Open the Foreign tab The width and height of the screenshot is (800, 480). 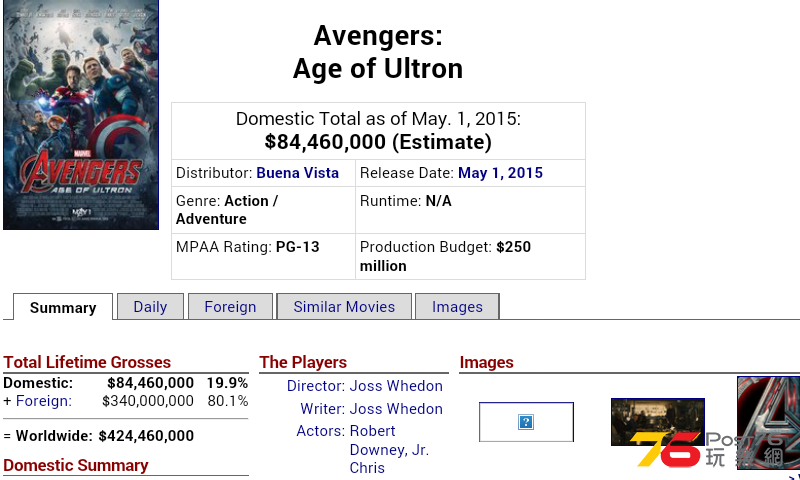pyautogui.click(x=230, y=307)
